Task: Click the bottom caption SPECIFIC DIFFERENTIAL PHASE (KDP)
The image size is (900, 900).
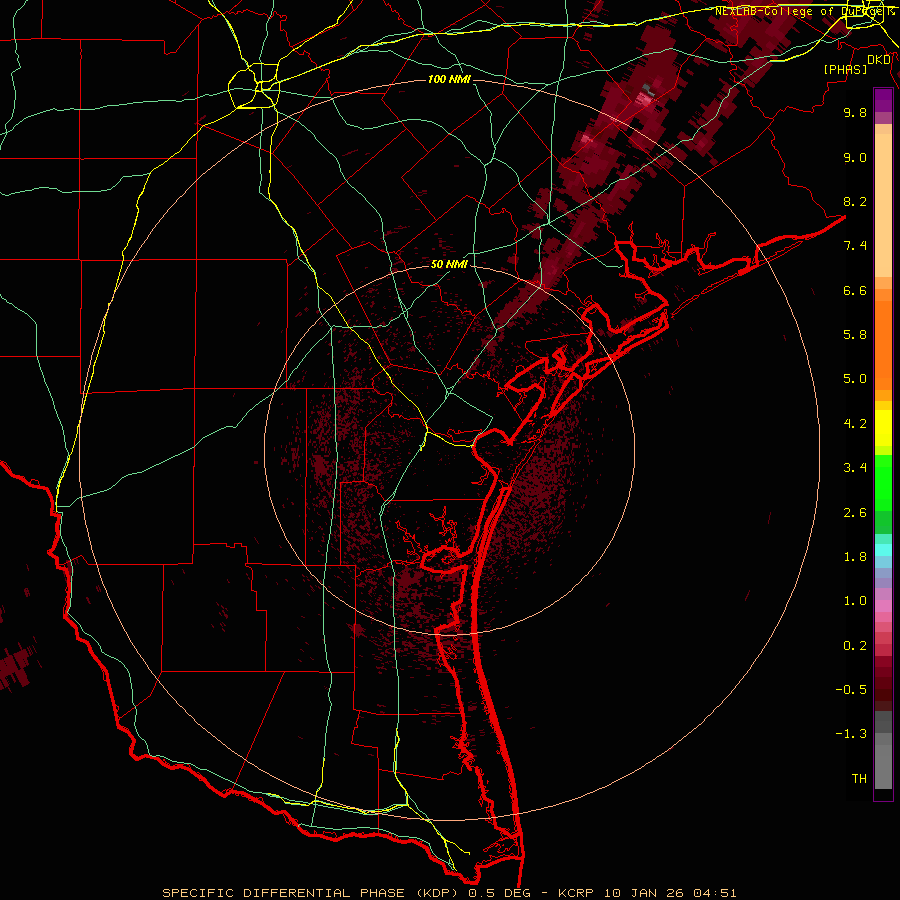Action: coord(311,893)
